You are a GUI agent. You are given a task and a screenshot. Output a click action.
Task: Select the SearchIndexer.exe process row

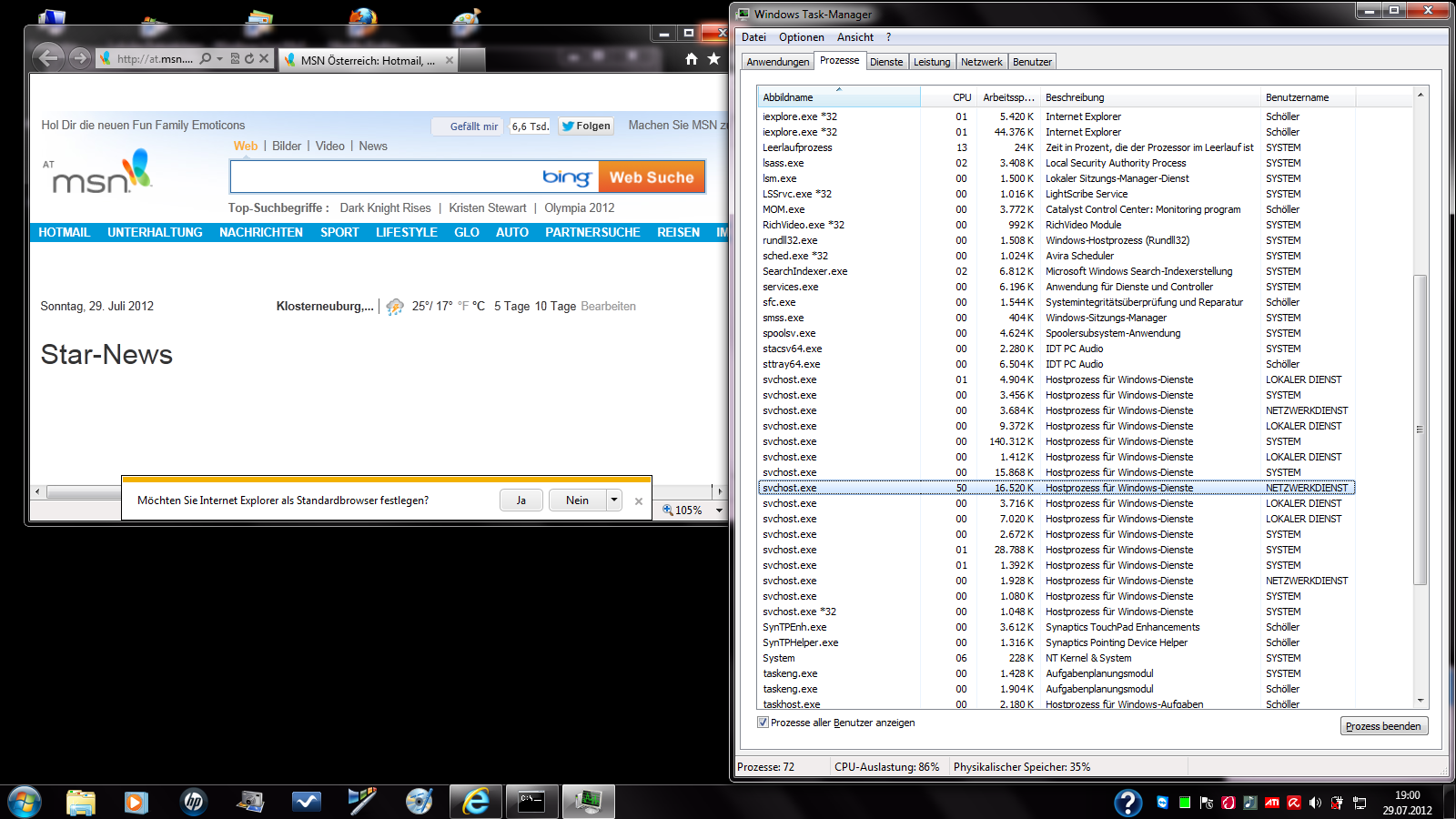[1056, 271]
